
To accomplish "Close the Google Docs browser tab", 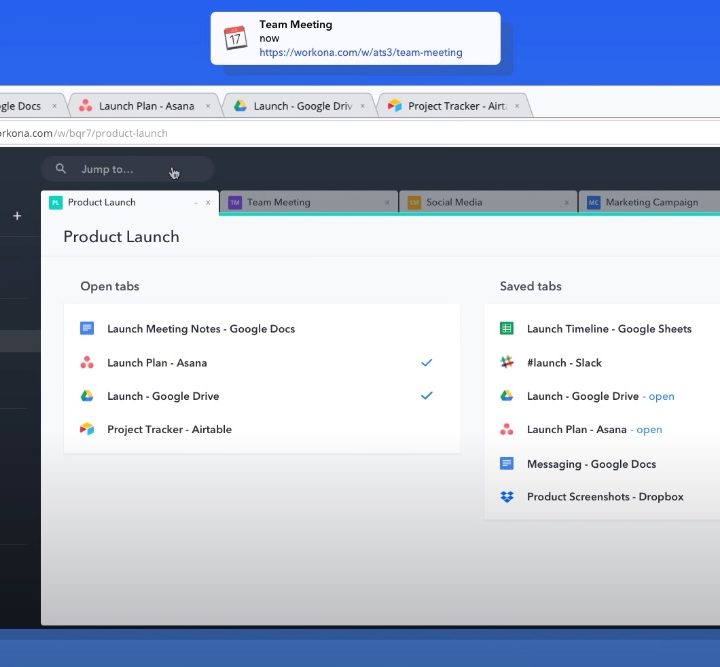I will click(x=54, y=106).
